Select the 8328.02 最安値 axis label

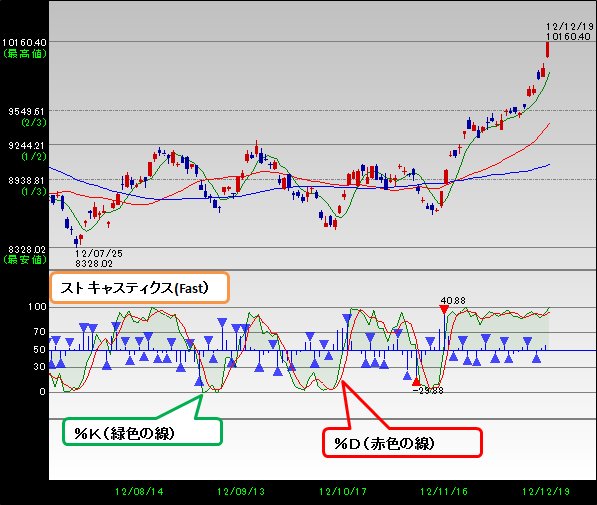click(x=24, y=254)
